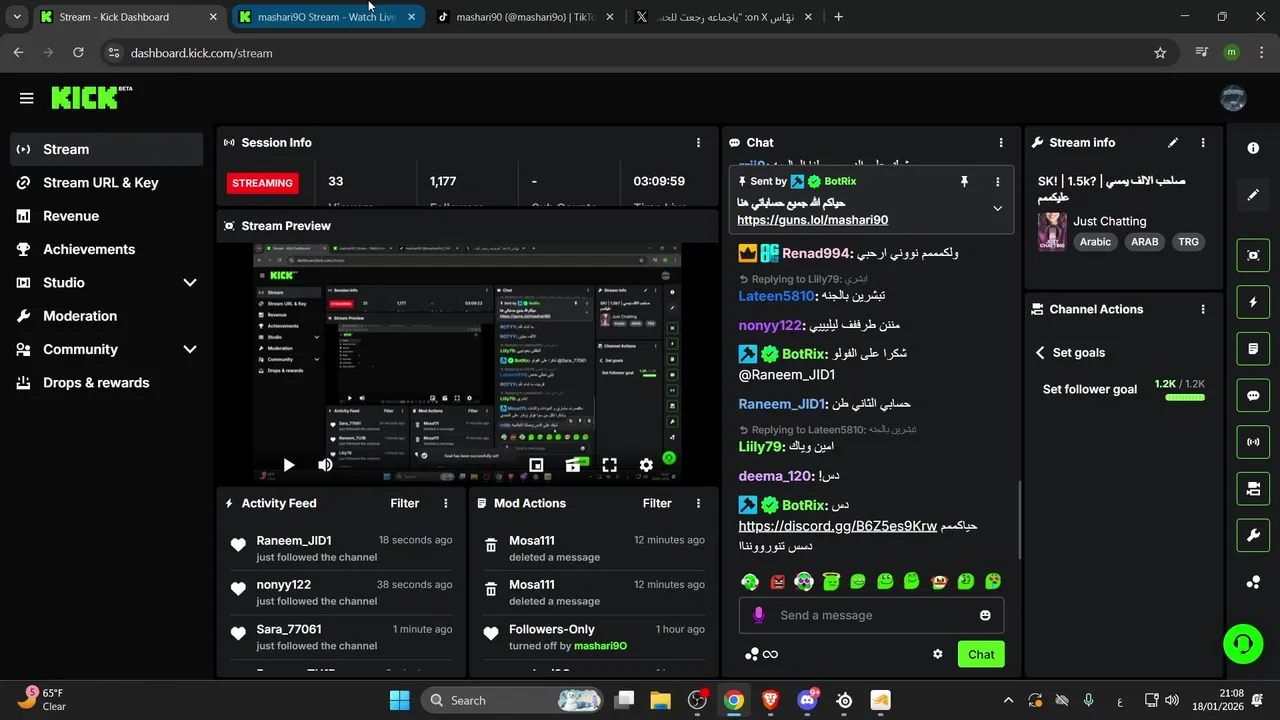Toggle Chat panel button in sidebar
The width and height of the screenshot is (1280, 720).
[x=1253, y=395]
